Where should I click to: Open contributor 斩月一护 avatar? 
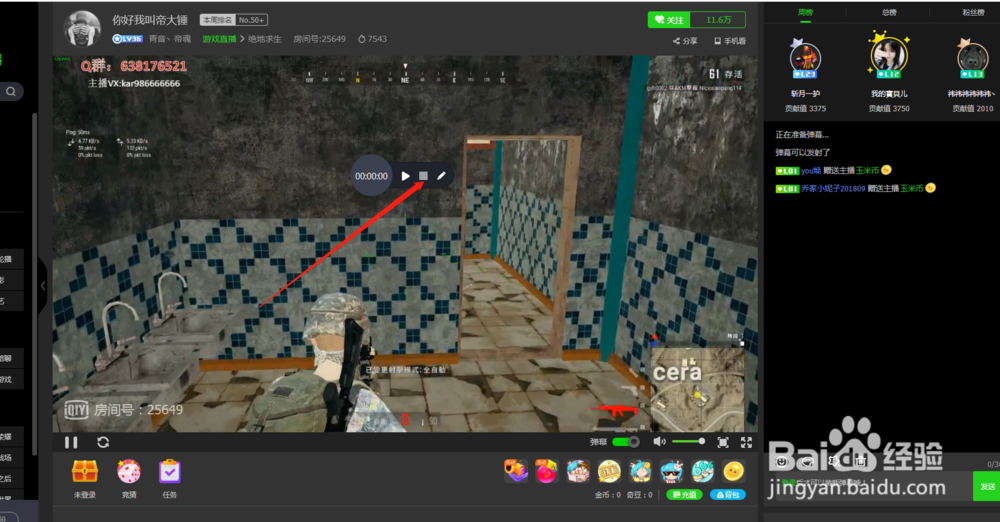(805, 59)
